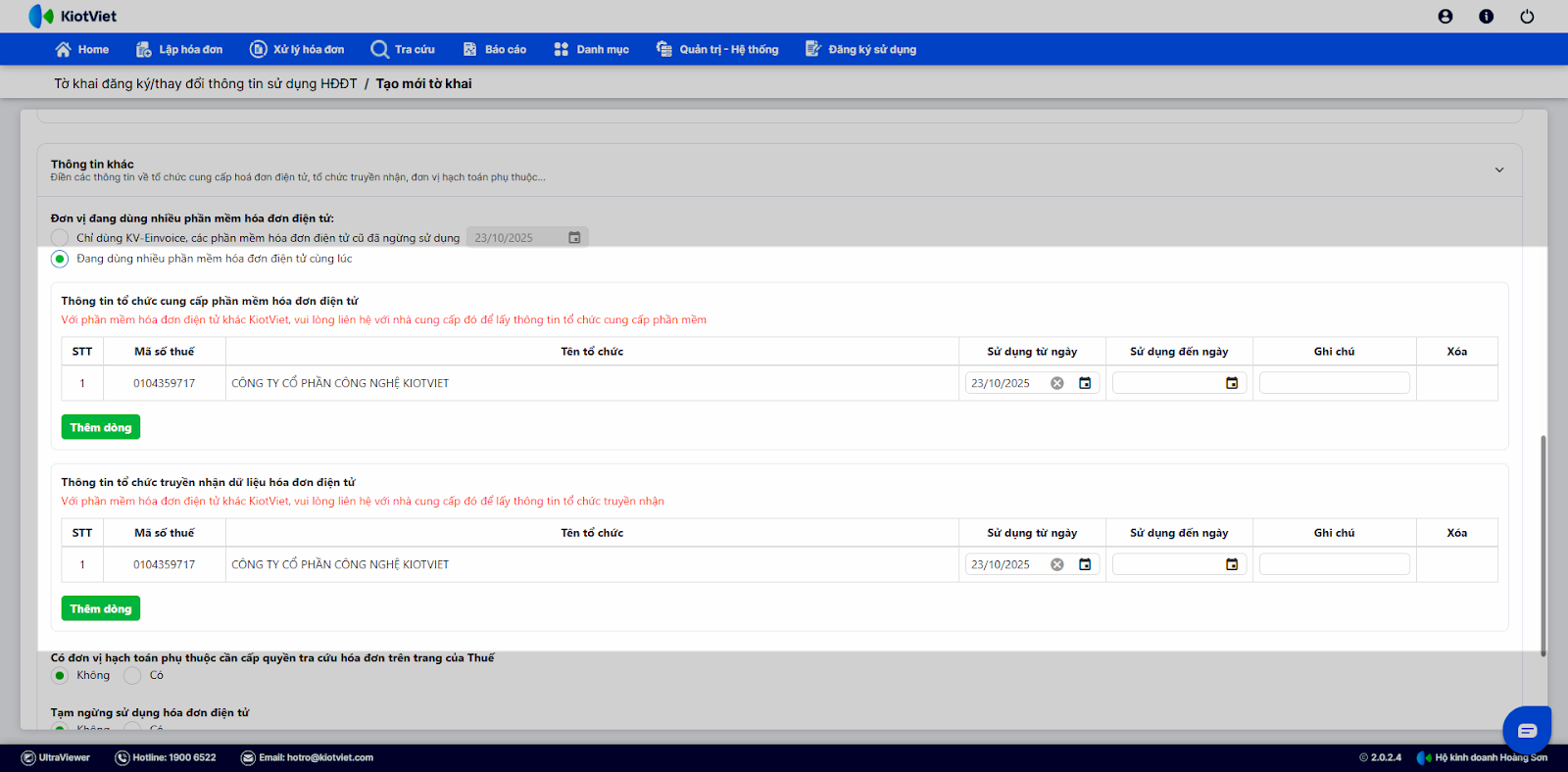Image resolution: width=1568 pixels, height=772 pixels.
Task: Click 'Mã số thuế' header in software provider table
Action: pyautogui.click(x=165, y=352)
